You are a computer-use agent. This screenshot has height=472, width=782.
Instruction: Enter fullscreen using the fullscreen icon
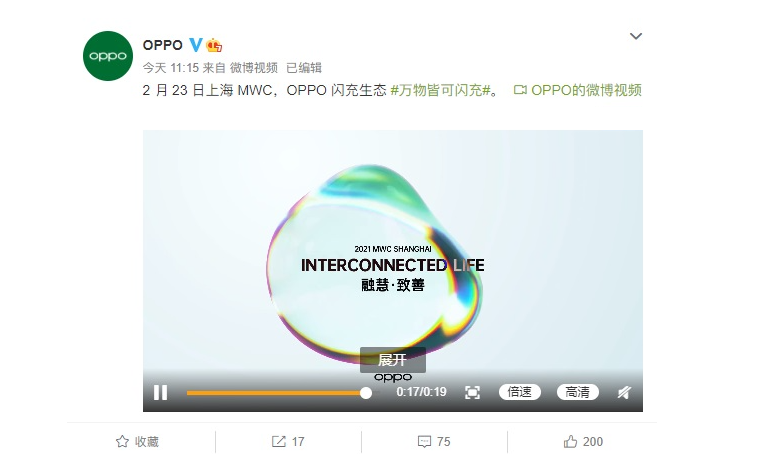[472, 392]
